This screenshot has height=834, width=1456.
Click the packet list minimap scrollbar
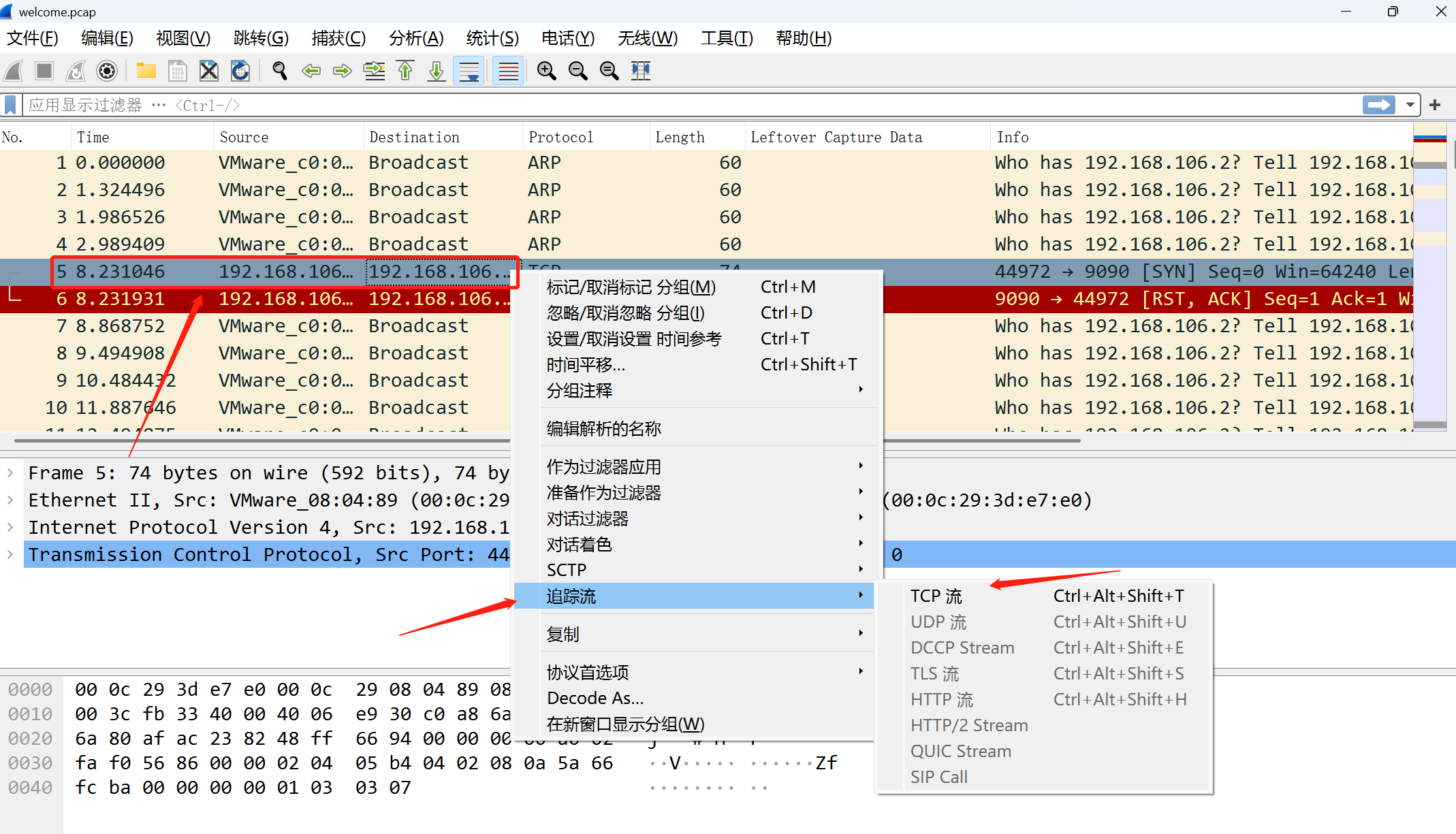click(1430, 276)
